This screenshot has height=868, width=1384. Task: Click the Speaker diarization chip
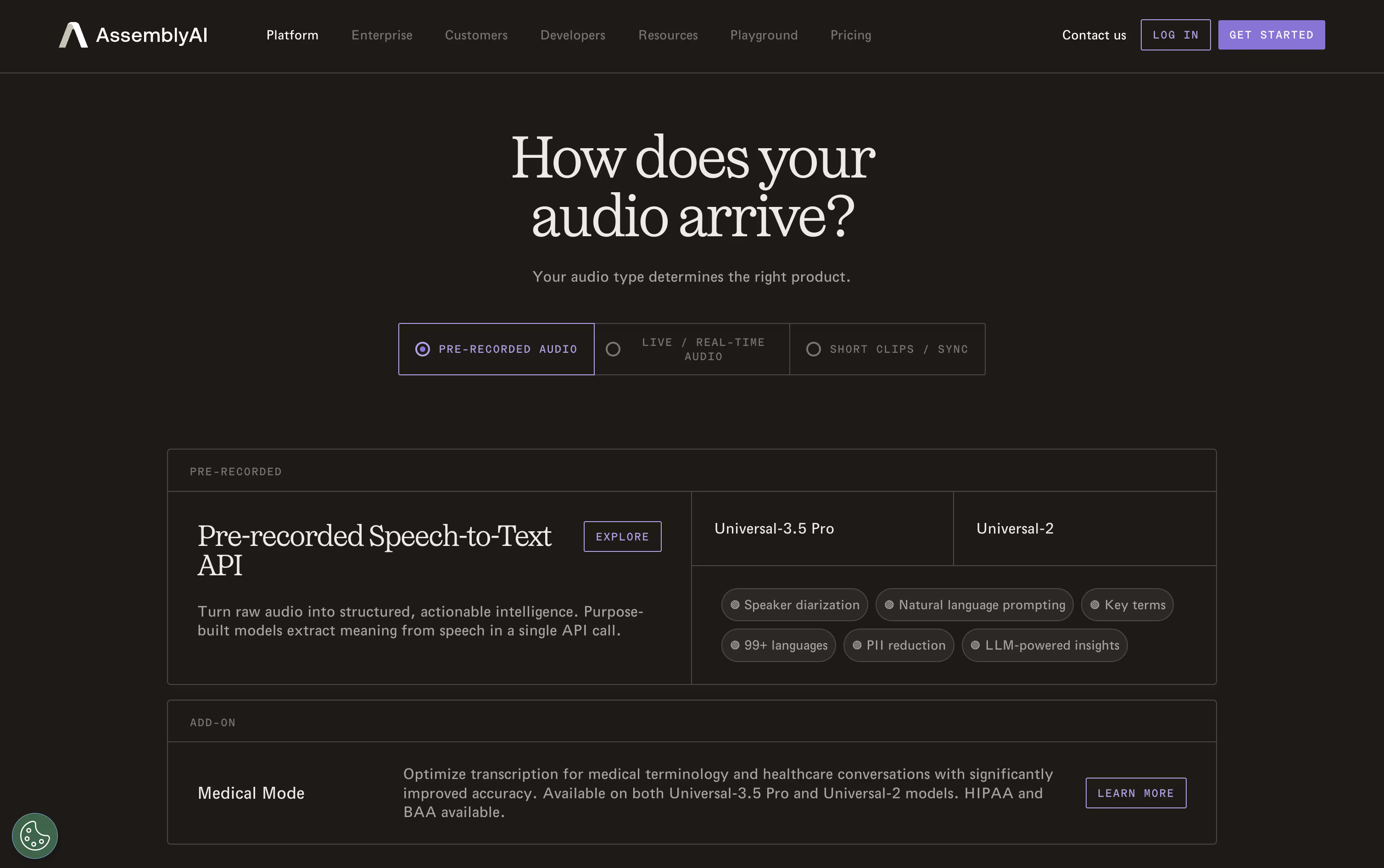tap(794, 605)
